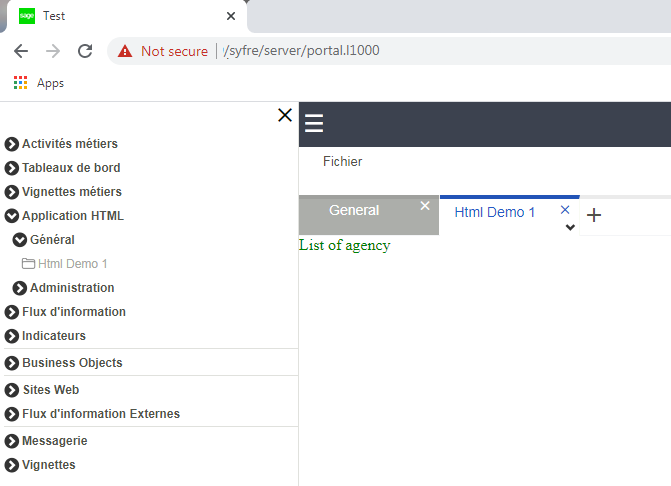The width and height of the screenshot is (671, 486).
Task: Select the Html Demo 1 tab
Action: 510,215
